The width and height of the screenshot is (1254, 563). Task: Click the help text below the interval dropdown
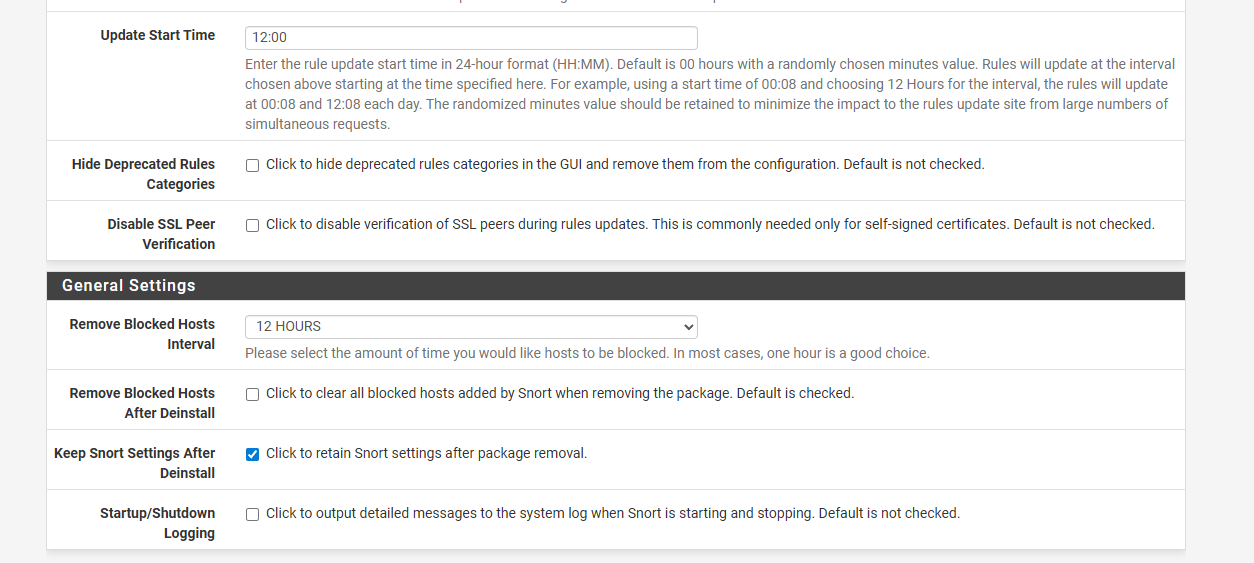pos(587,353)
